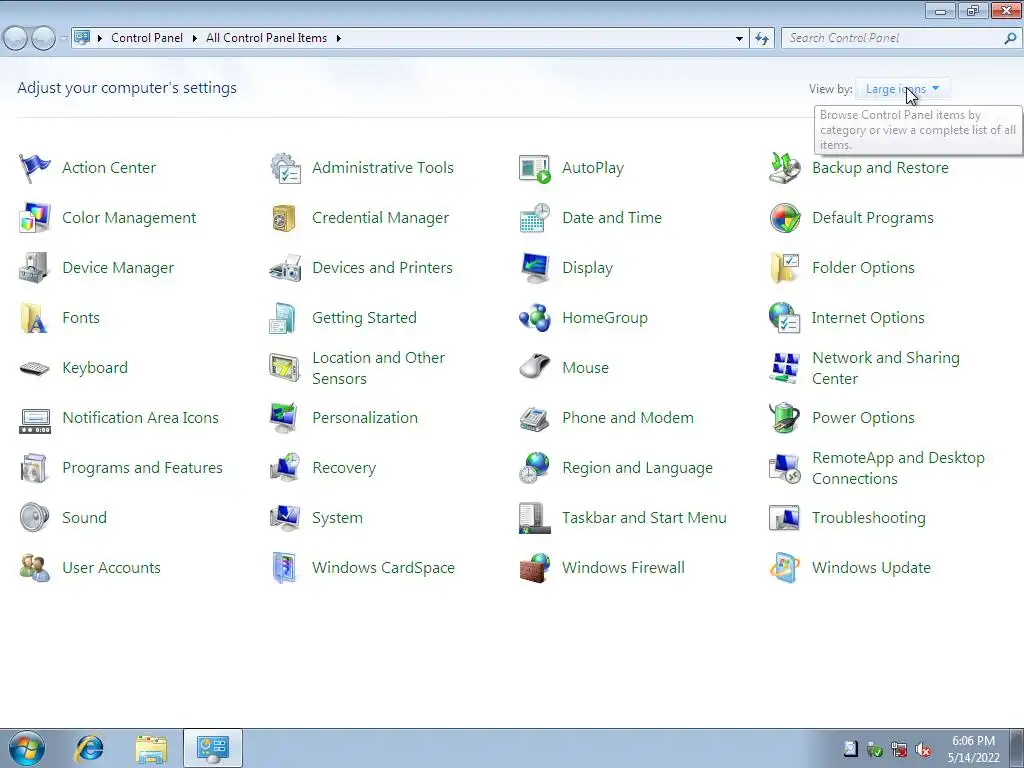
Task: Open Region and Language settings
Action: coord(637,468)
